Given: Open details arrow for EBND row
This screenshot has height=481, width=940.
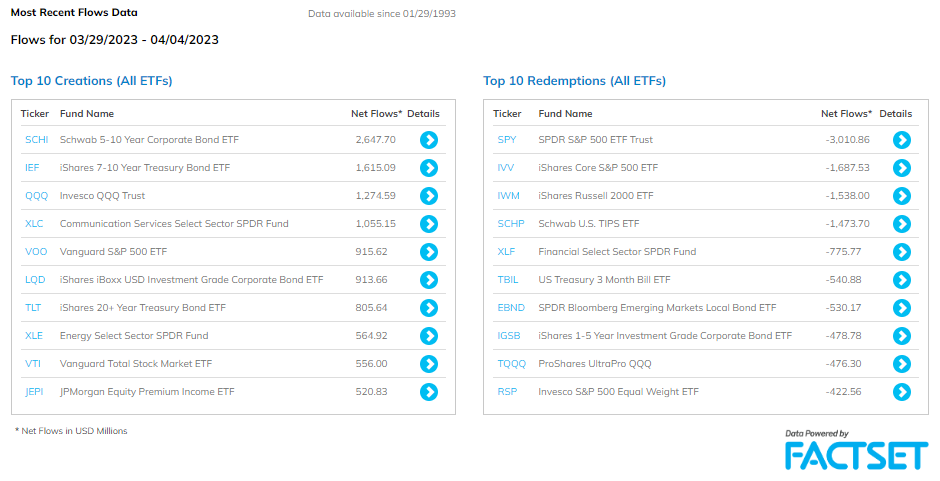Looking at the screenshot, I should (902, 308).
